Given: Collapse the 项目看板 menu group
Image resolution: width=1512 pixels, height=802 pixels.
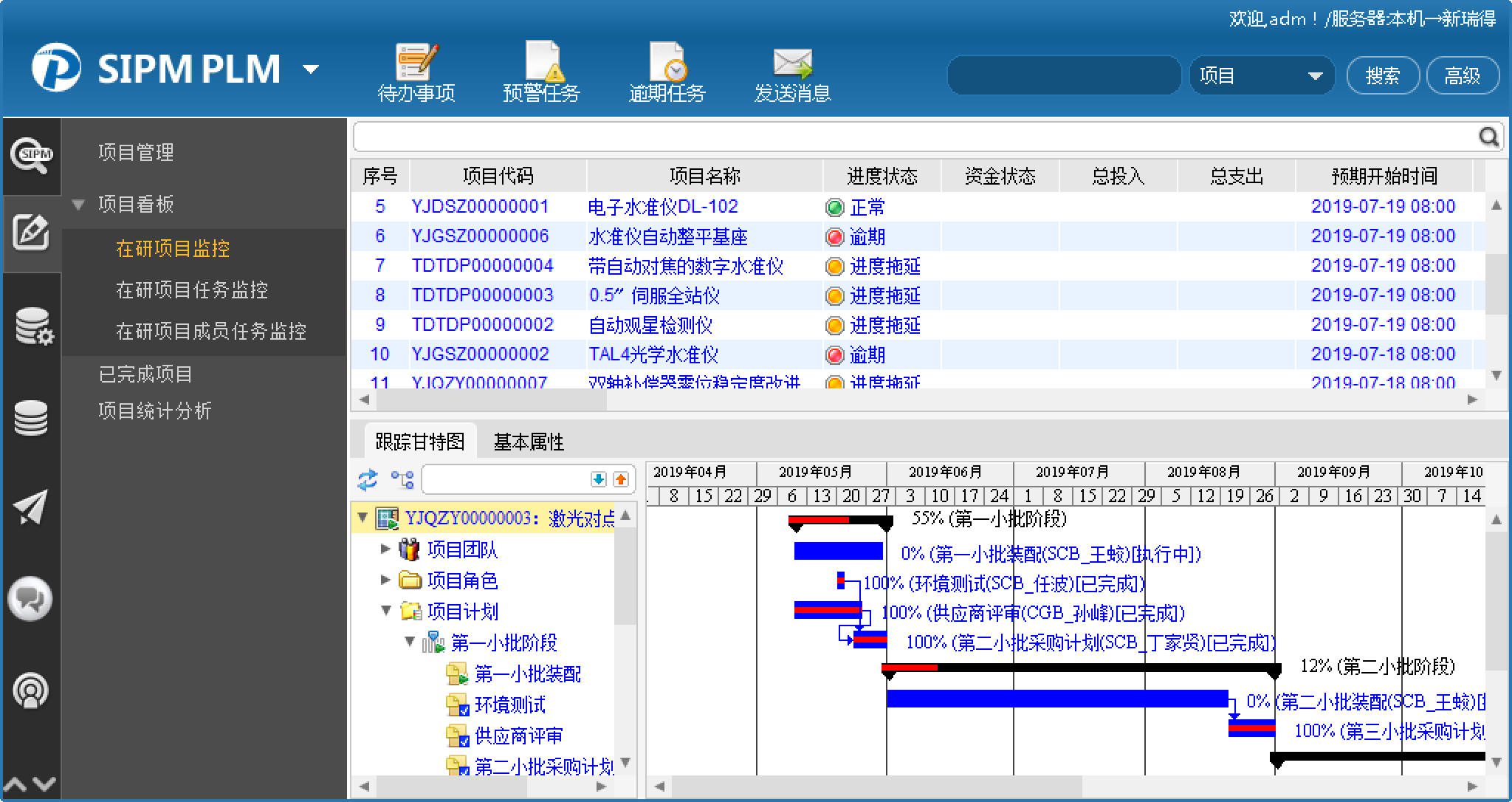Looking at the screenshot, I should pos(78,205).
